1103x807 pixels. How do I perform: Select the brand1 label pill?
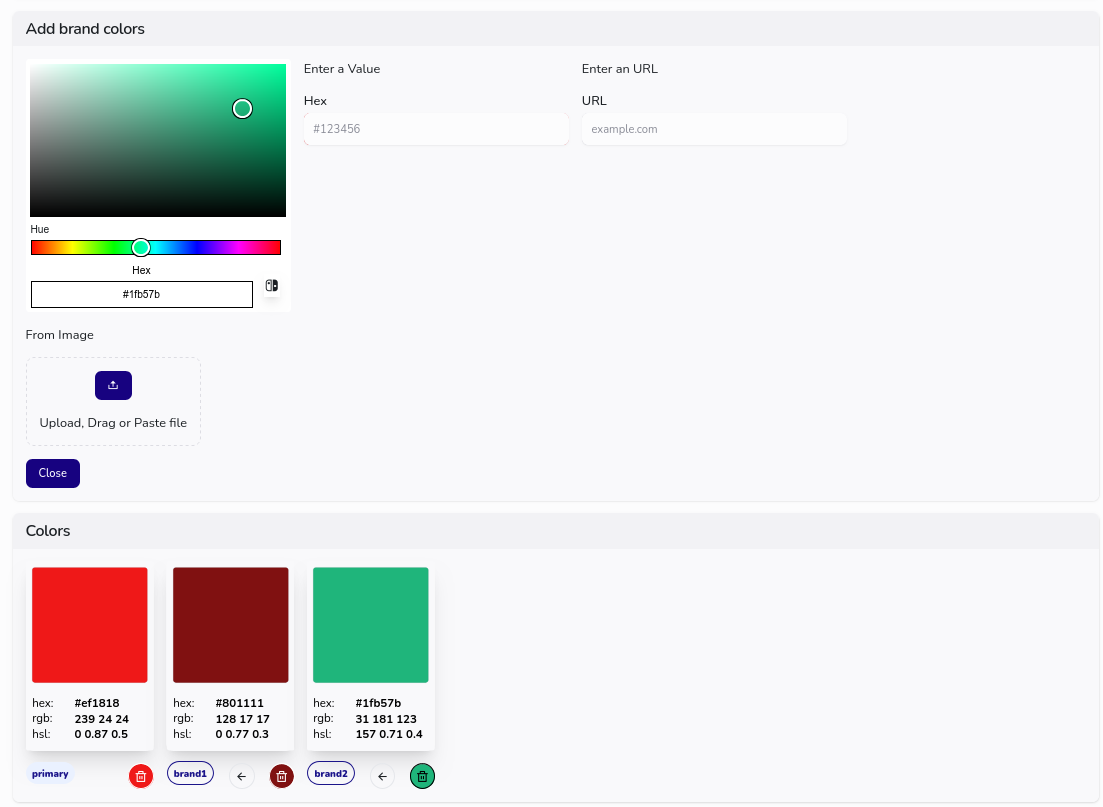[x=190, y=773]
